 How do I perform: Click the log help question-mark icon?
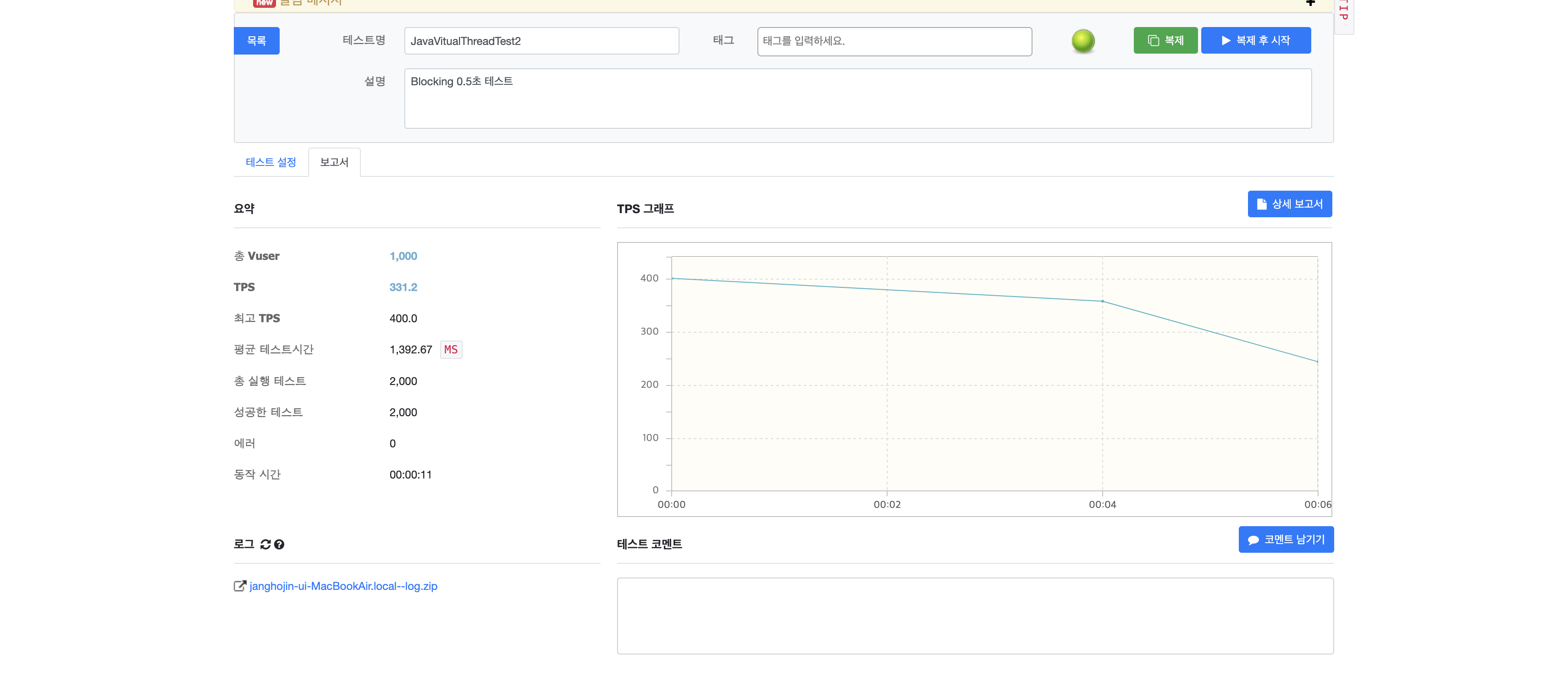point(279,544)
